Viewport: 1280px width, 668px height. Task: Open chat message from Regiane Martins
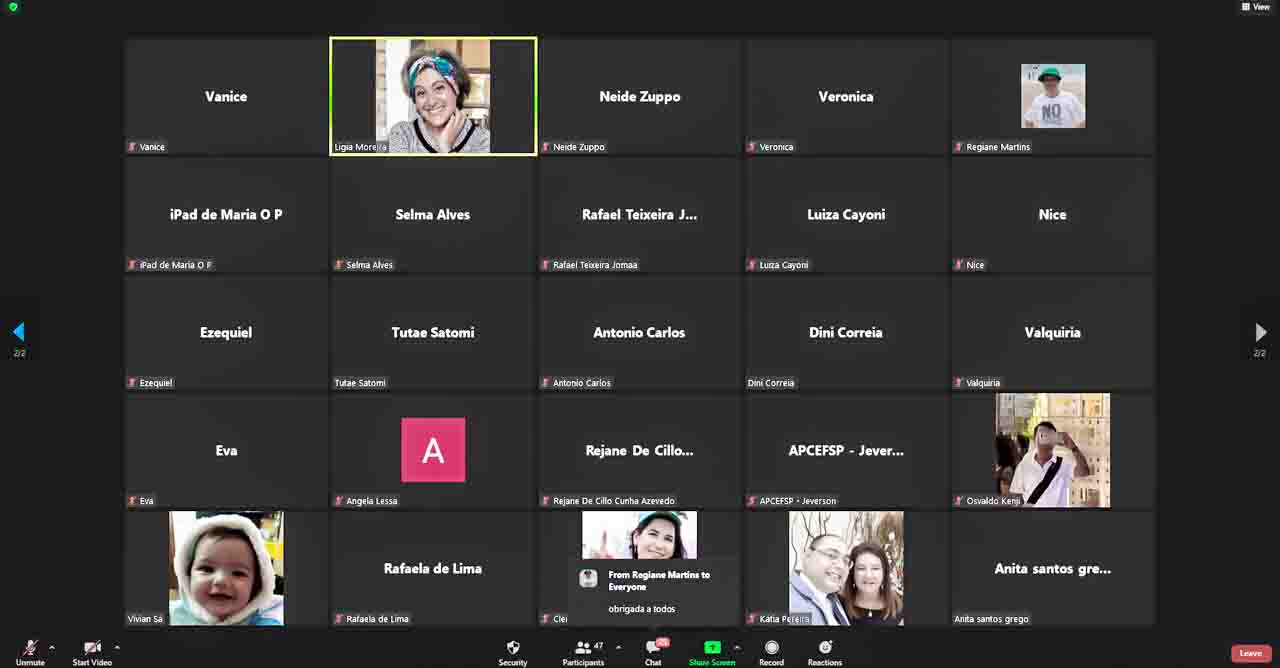click(x=656, y=591)
